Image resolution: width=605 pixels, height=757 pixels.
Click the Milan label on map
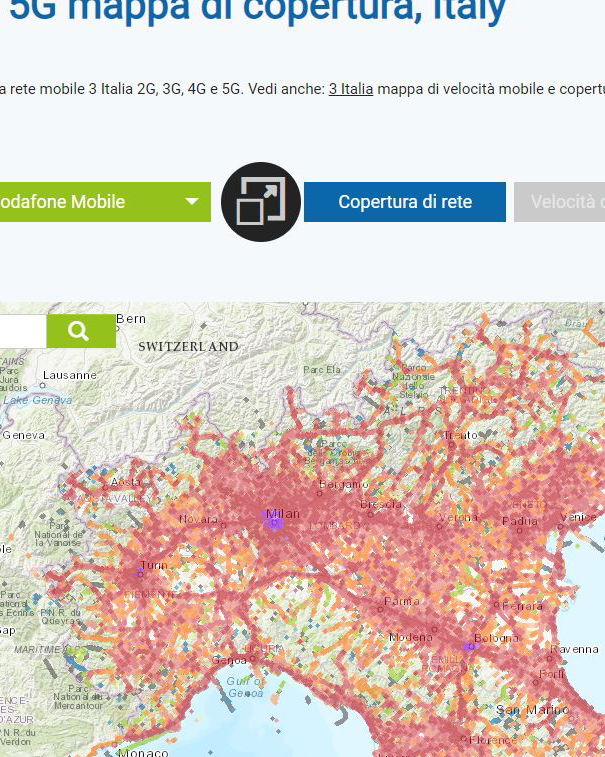[x=283, y=514]
